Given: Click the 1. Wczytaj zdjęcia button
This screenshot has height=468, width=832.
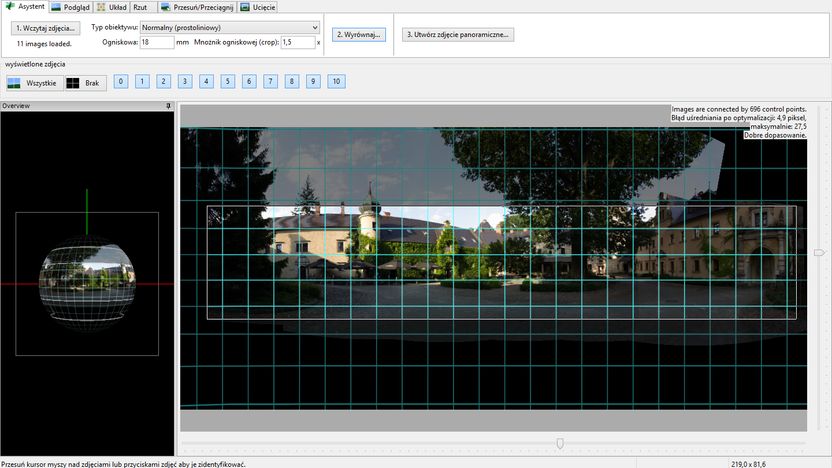Looking at the screenshot, I should click(x=46, y=28).
